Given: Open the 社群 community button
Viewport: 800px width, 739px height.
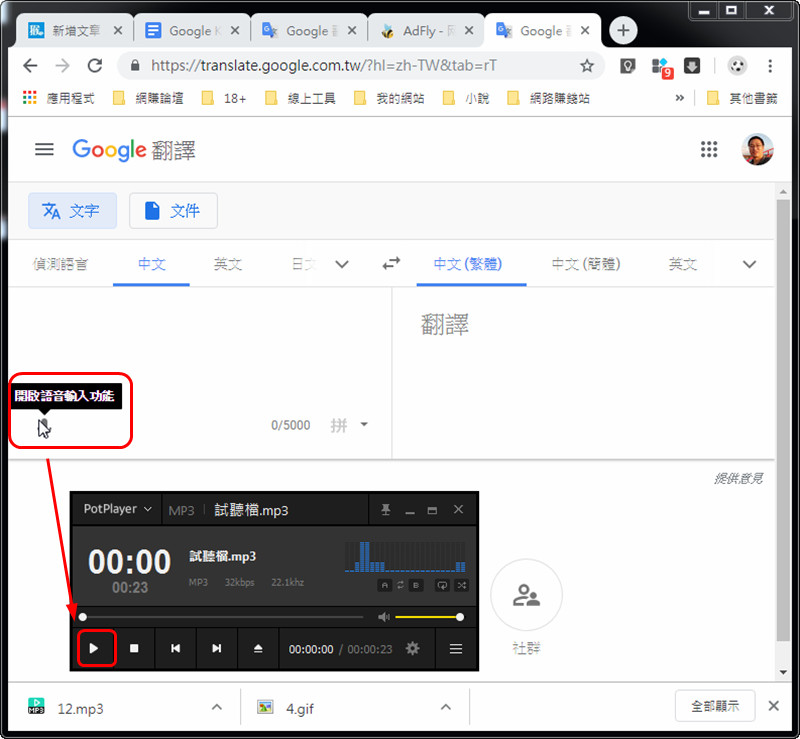Looking at the screenshot, I should (x=526, y=596).
